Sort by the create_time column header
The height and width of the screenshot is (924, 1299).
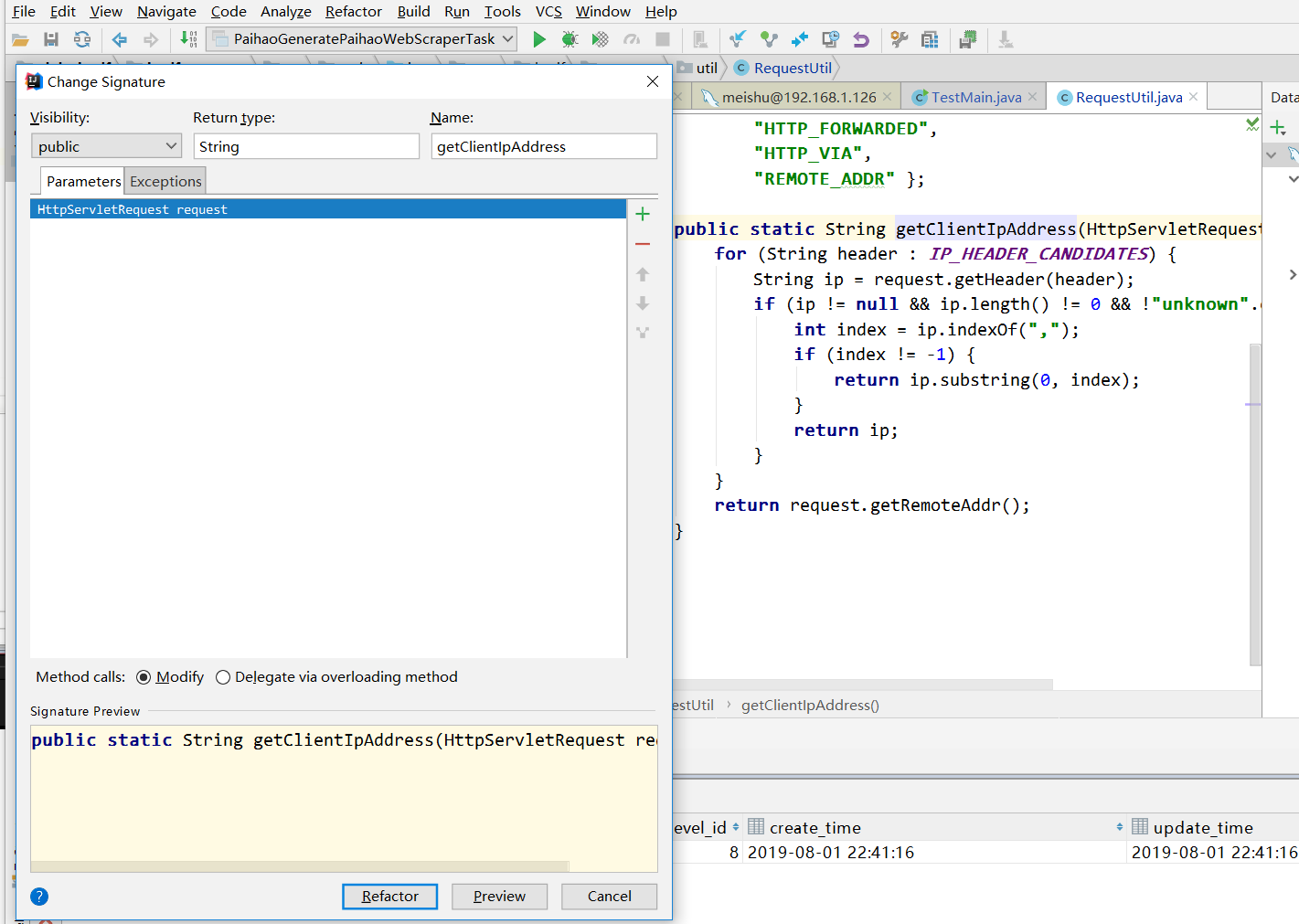pyautogui.click(x=815, y=827)
